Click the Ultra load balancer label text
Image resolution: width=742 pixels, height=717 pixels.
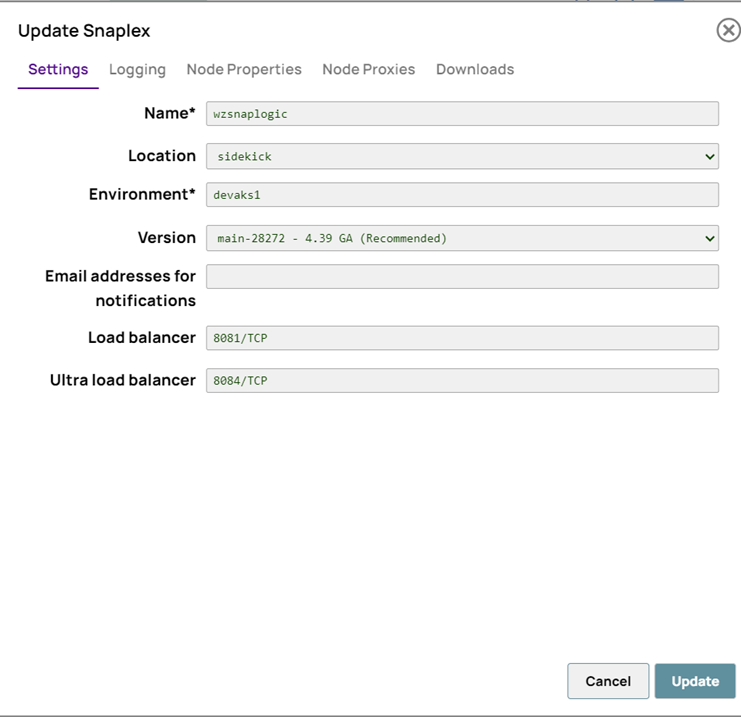point(123,380)
